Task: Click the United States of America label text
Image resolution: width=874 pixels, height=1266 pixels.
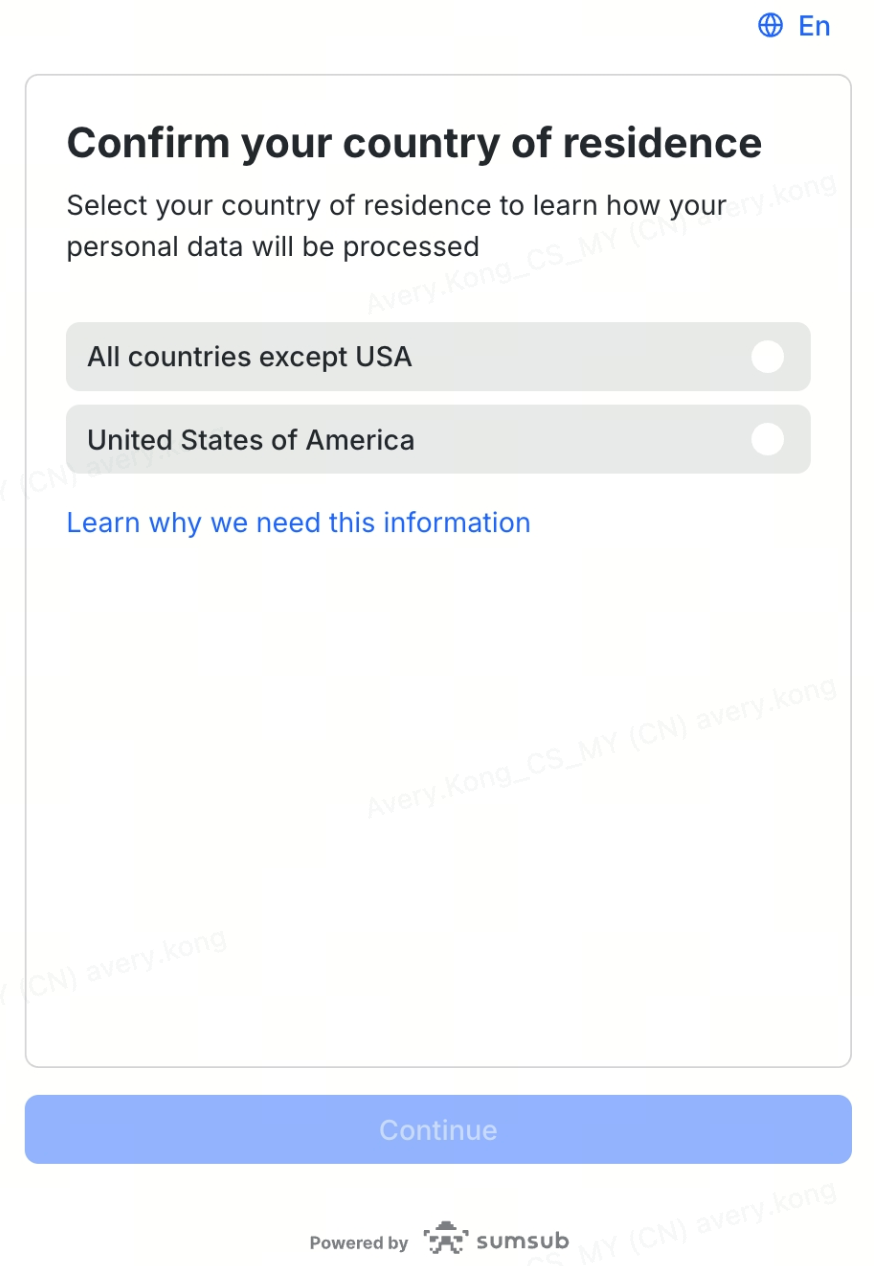Action: click(250, 440)
